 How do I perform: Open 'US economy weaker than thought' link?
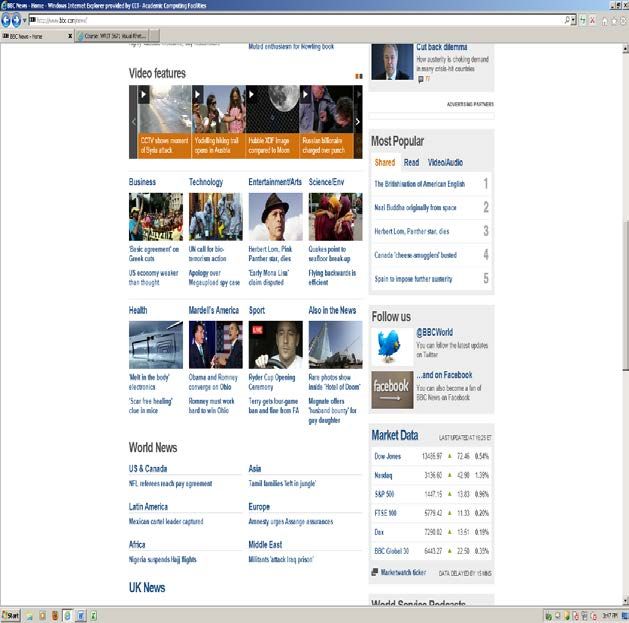(153, 278)
